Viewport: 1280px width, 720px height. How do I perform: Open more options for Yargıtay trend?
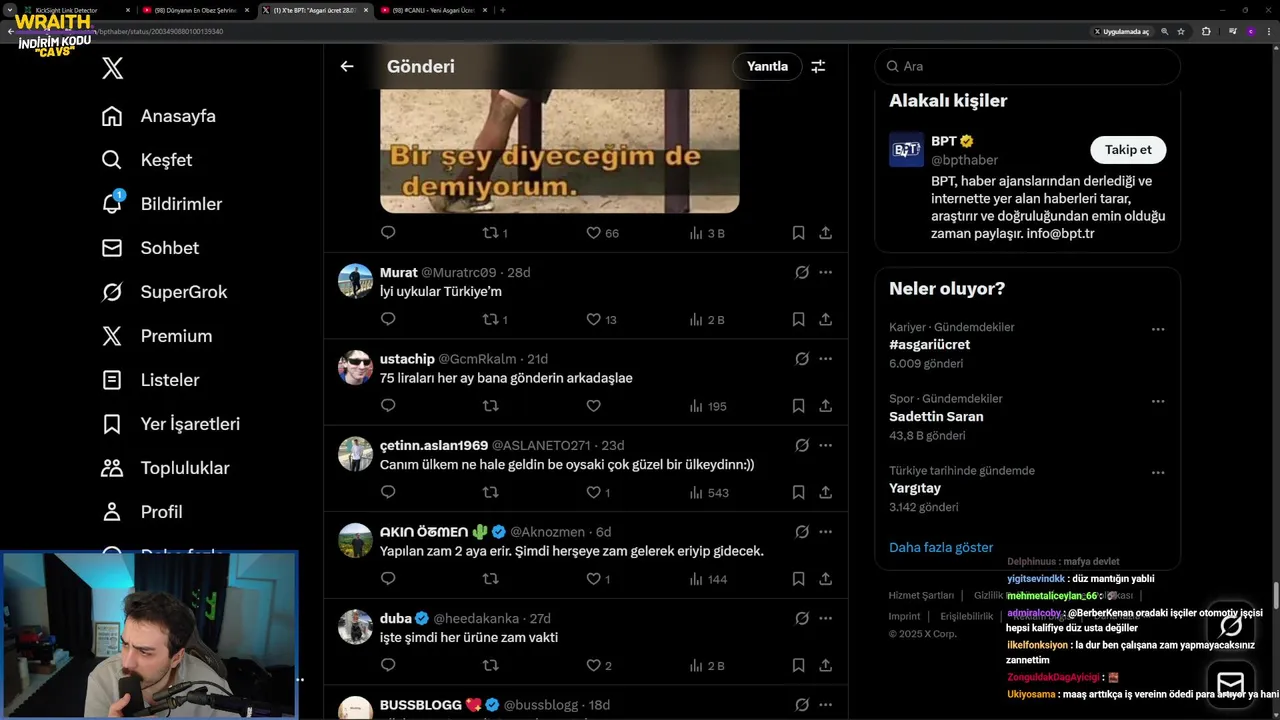[x=1158, y=473]
